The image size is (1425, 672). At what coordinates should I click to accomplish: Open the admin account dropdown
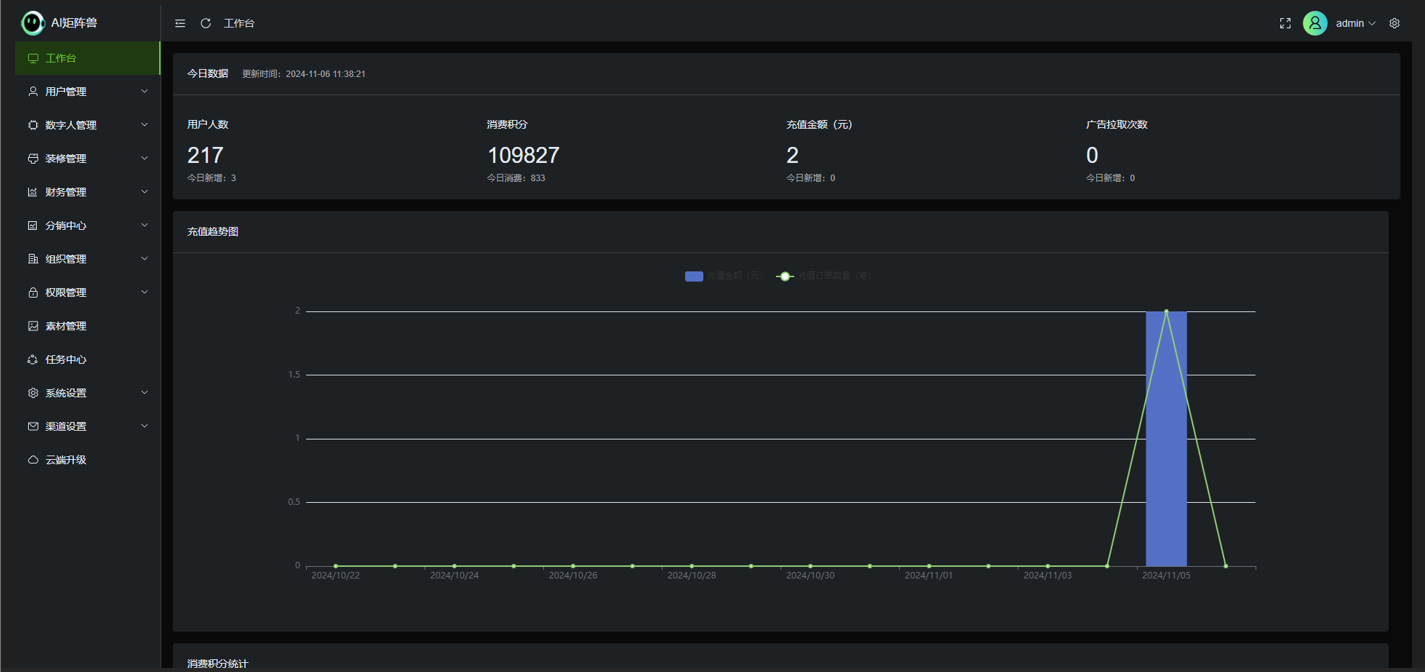(1355, 23)
